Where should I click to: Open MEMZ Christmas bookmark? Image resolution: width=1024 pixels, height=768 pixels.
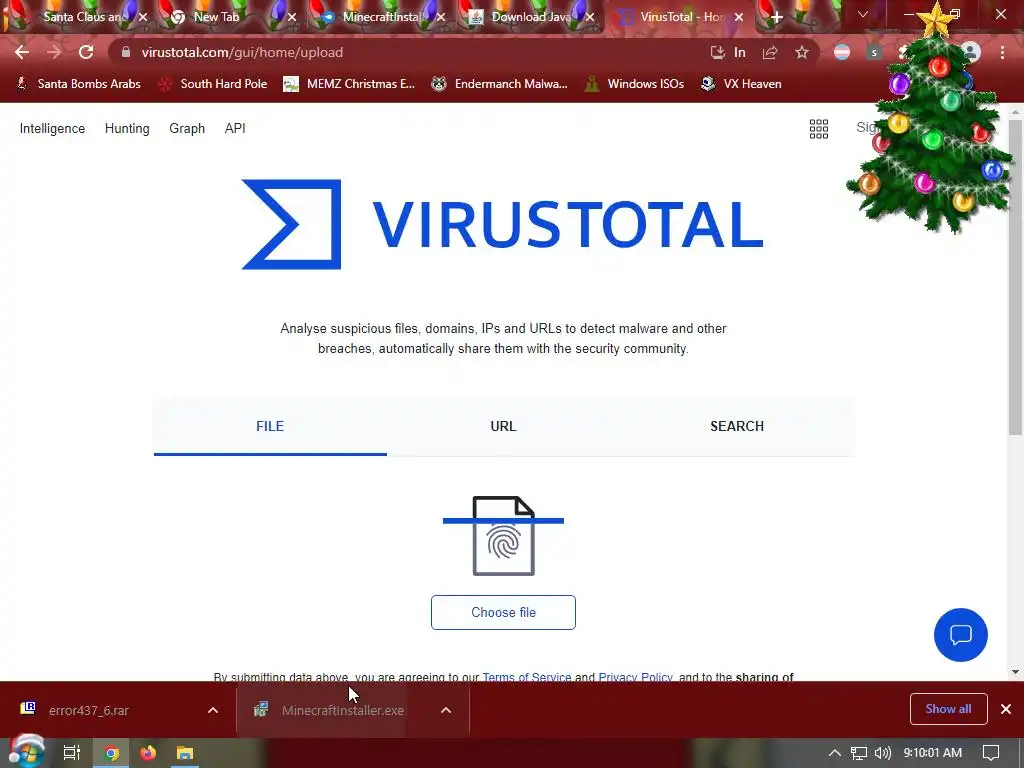(349, 84)
